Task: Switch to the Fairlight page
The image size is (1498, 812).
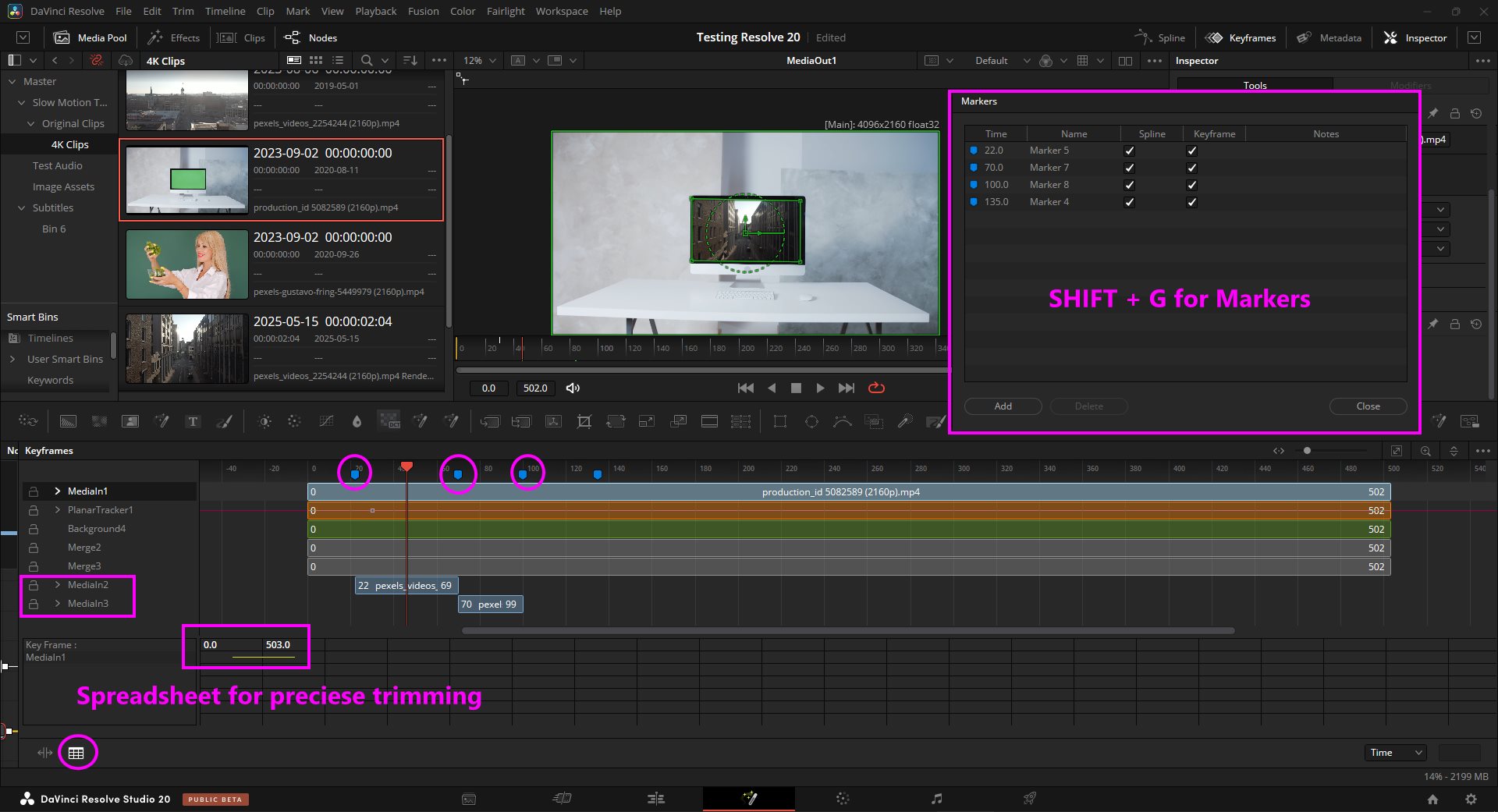Action: click(936, 799)
